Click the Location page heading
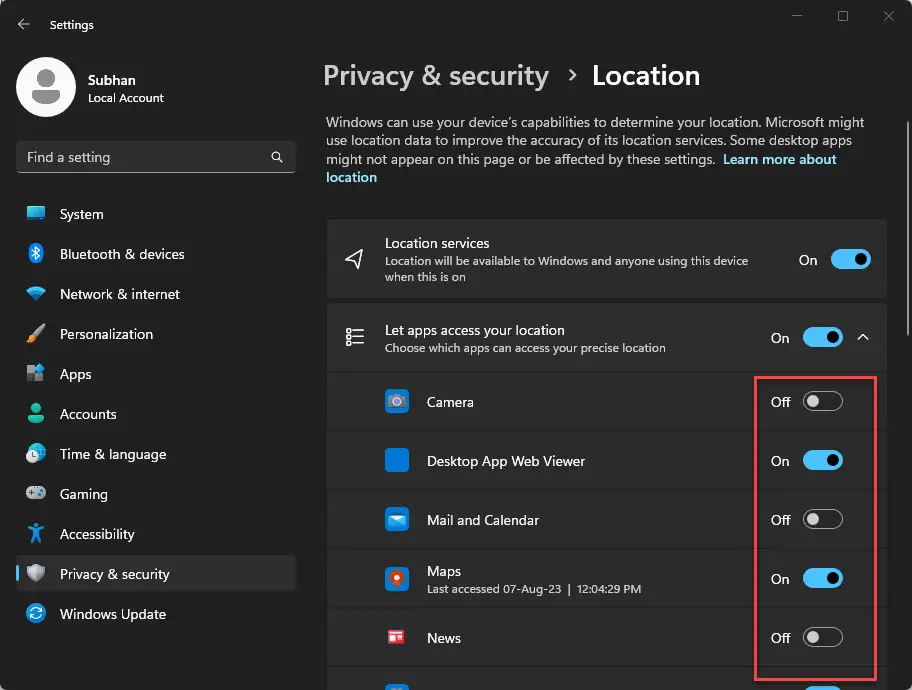This screenshot has width=912, height=690. tap(646, 76)
